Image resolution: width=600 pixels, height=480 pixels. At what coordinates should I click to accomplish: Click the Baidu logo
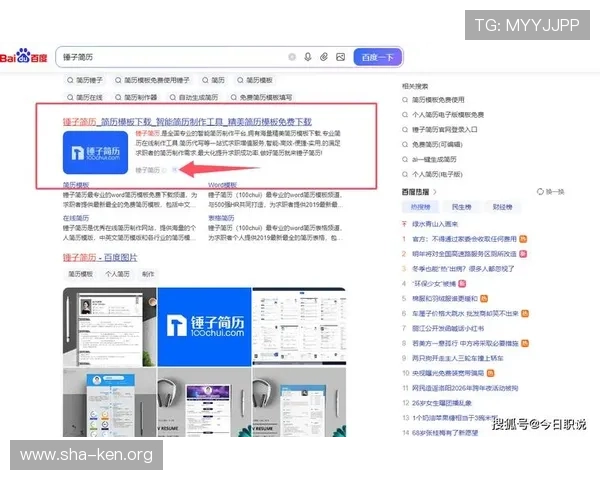coord(24,57)
